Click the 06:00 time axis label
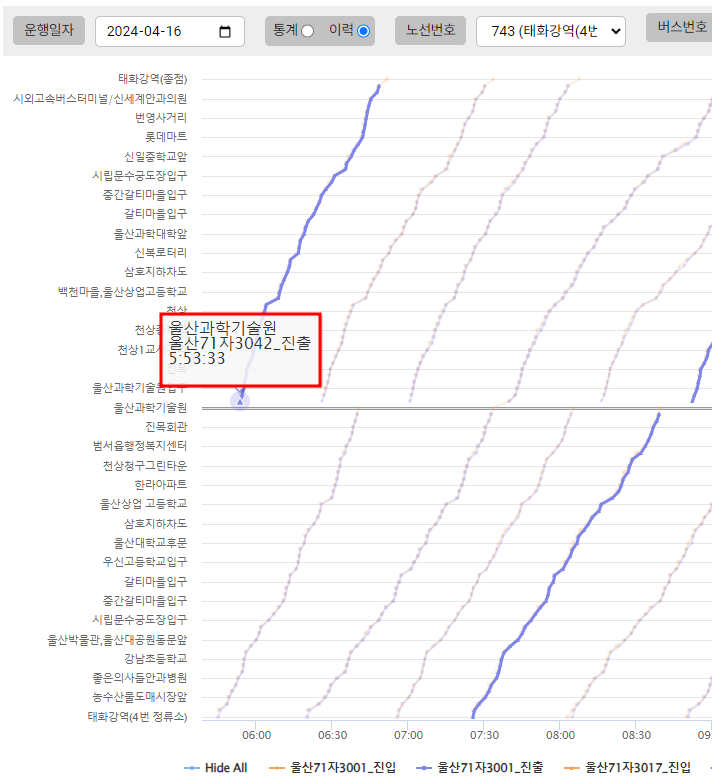Image resolution: width=712 pixels, height=781 pixels. pos(256,734)
